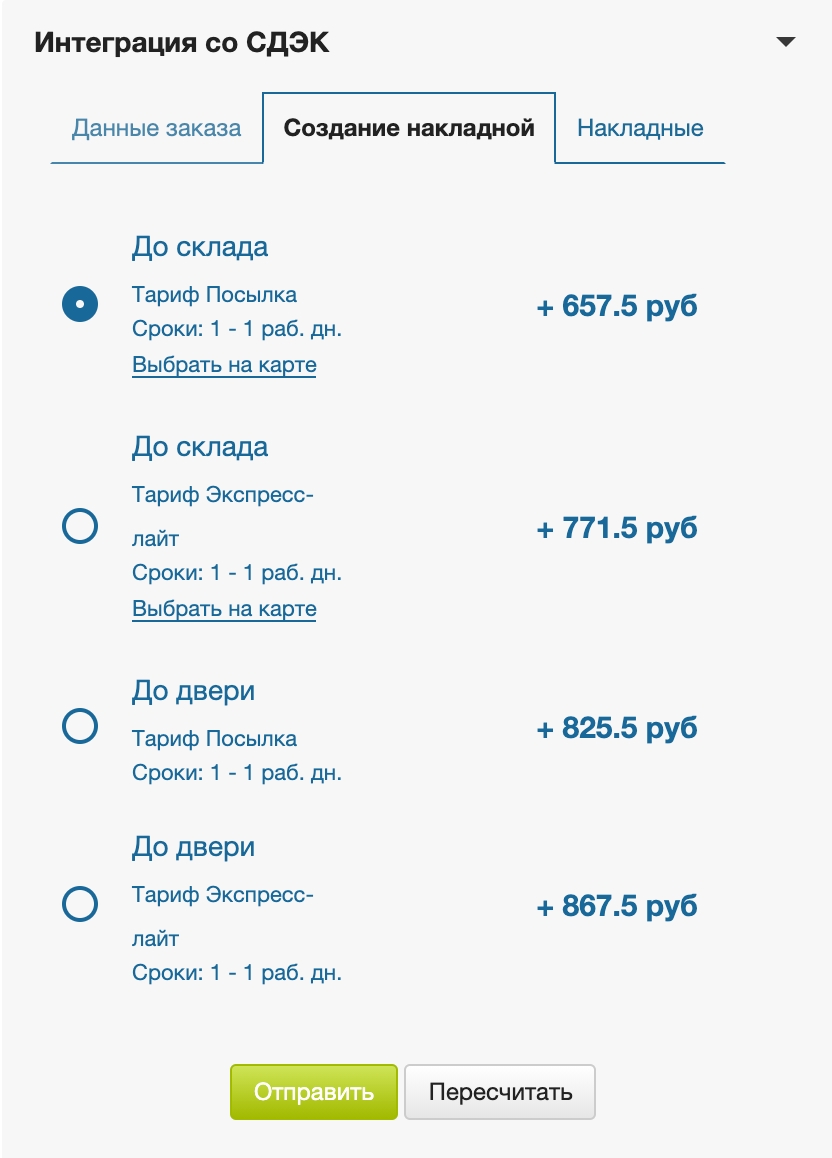The image size is (832, 1158).
Task: Pick До двери Экспресс-лайт radio option
Action: click(80, 905)
